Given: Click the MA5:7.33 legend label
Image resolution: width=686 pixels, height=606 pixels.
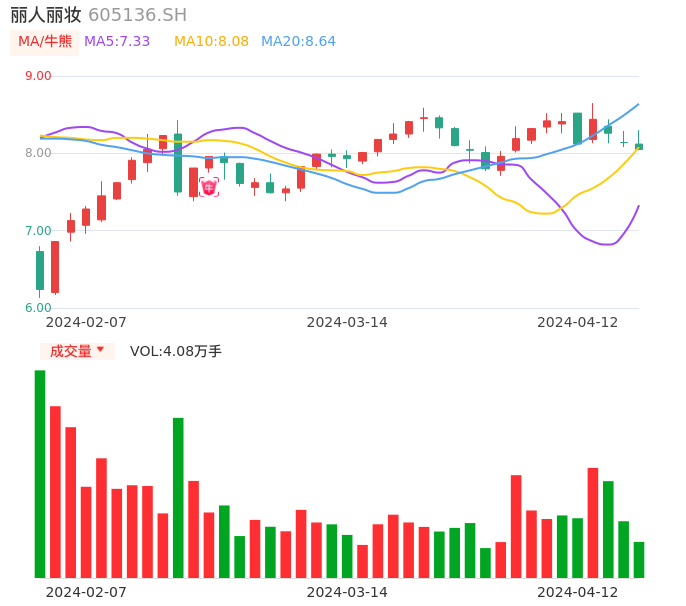Looking at the screenshot, I should pyautogui.click(x=117, y=42).
